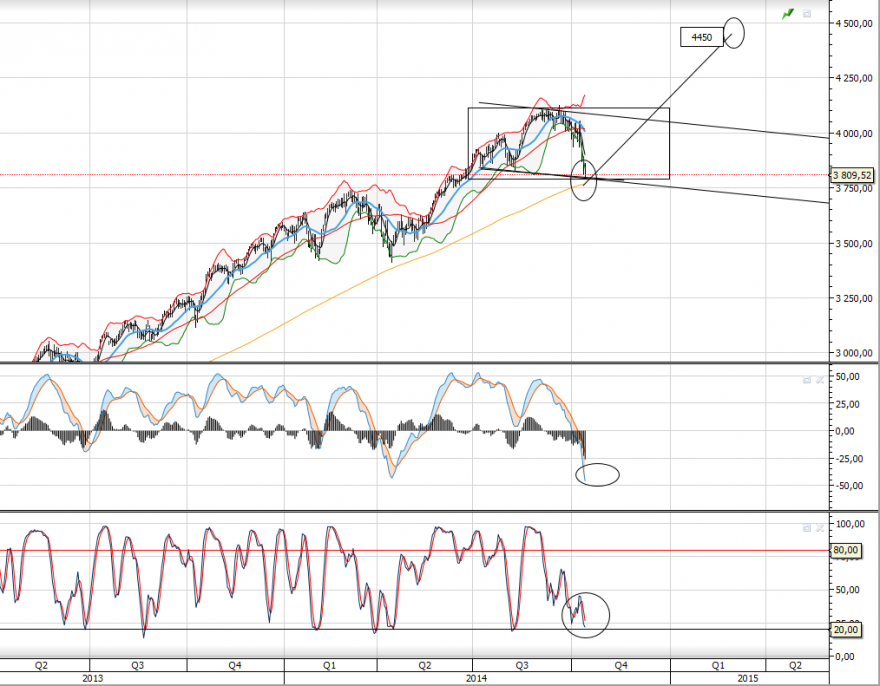Click the Q3 label of year 2013
The image size is (880, 686).
click(138, 665)
